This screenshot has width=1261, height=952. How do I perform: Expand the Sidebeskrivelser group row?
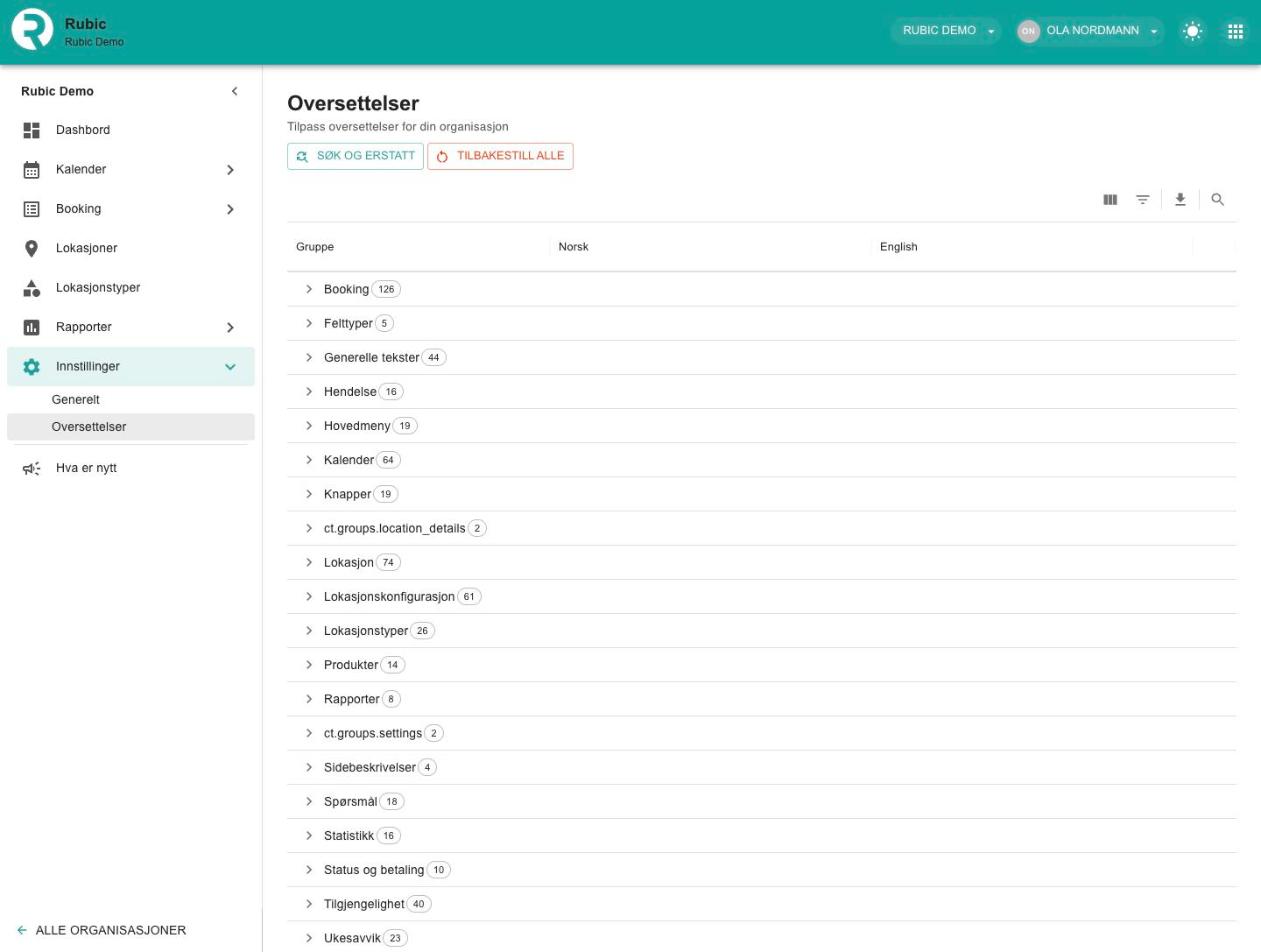point(309,768)
